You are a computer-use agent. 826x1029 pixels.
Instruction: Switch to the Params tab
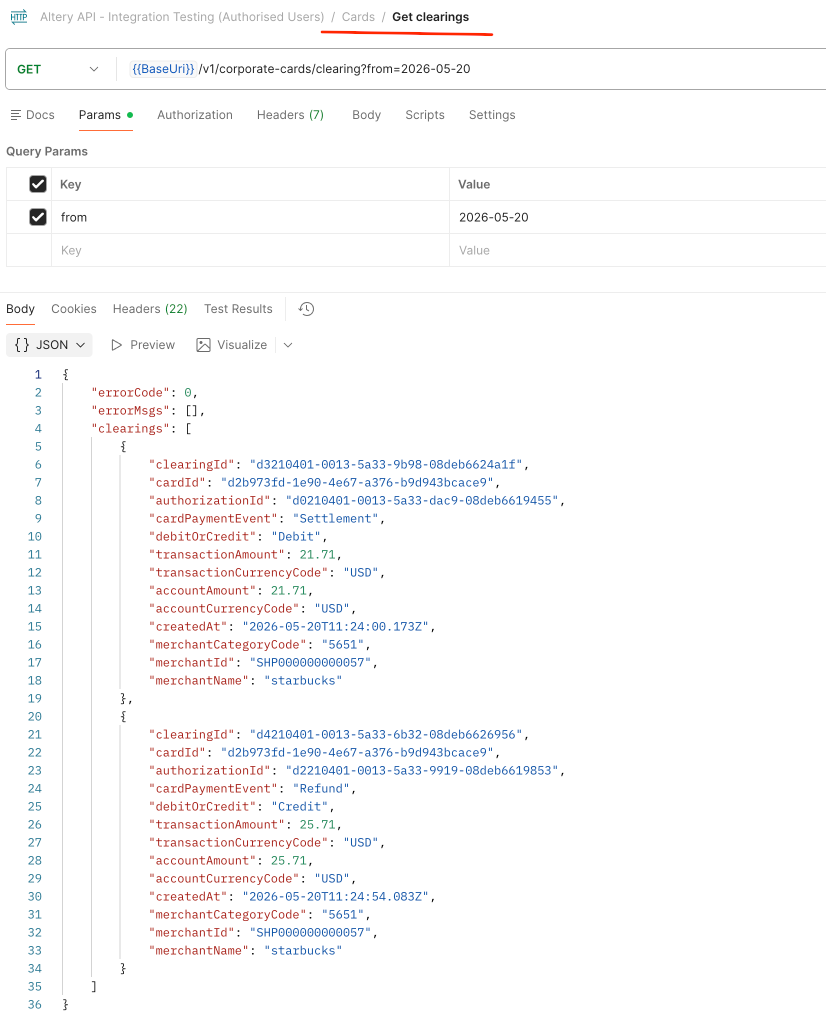click(106, 115)
